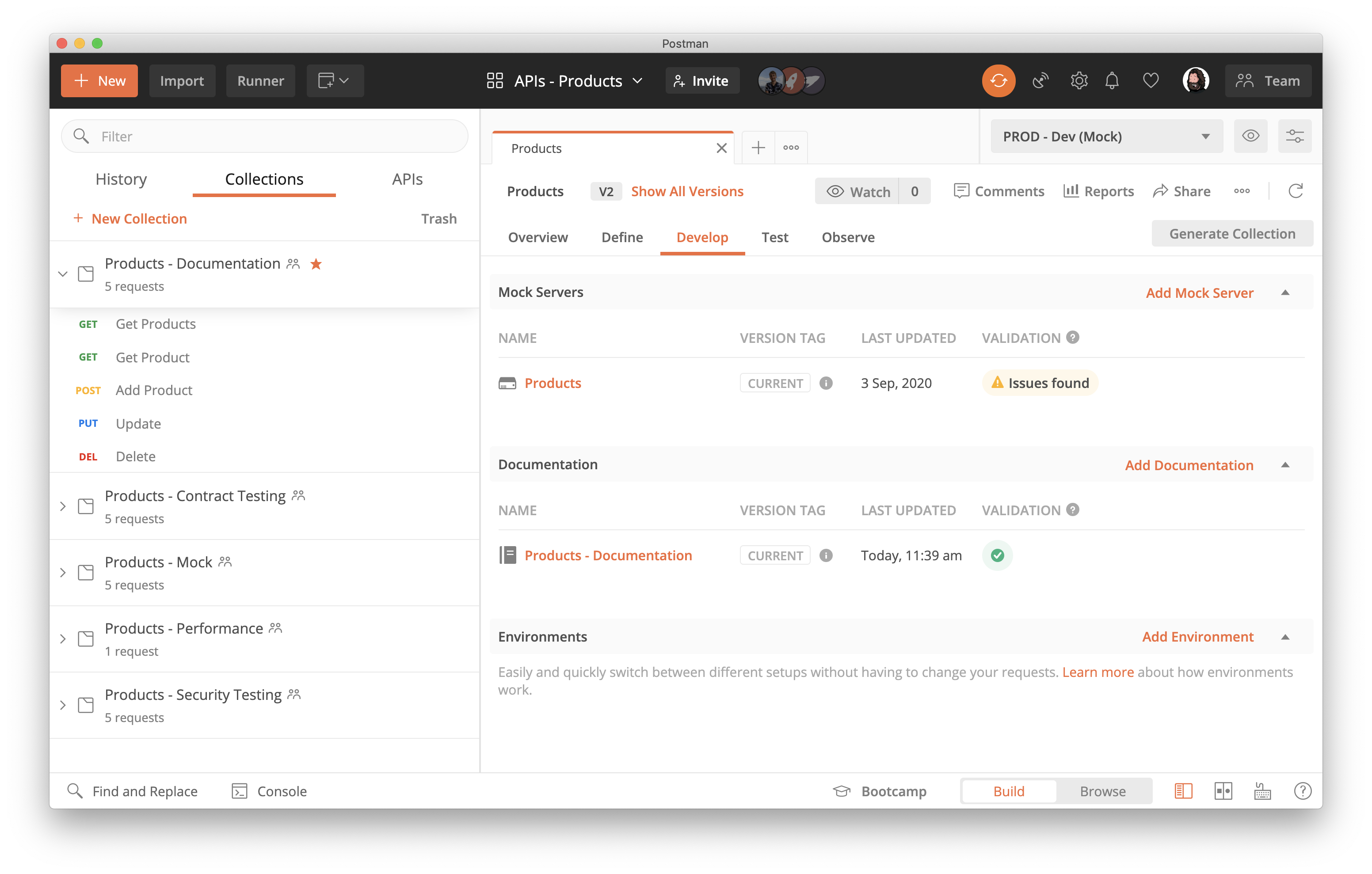
Task: Open the Runner
Action: (260, 80)
